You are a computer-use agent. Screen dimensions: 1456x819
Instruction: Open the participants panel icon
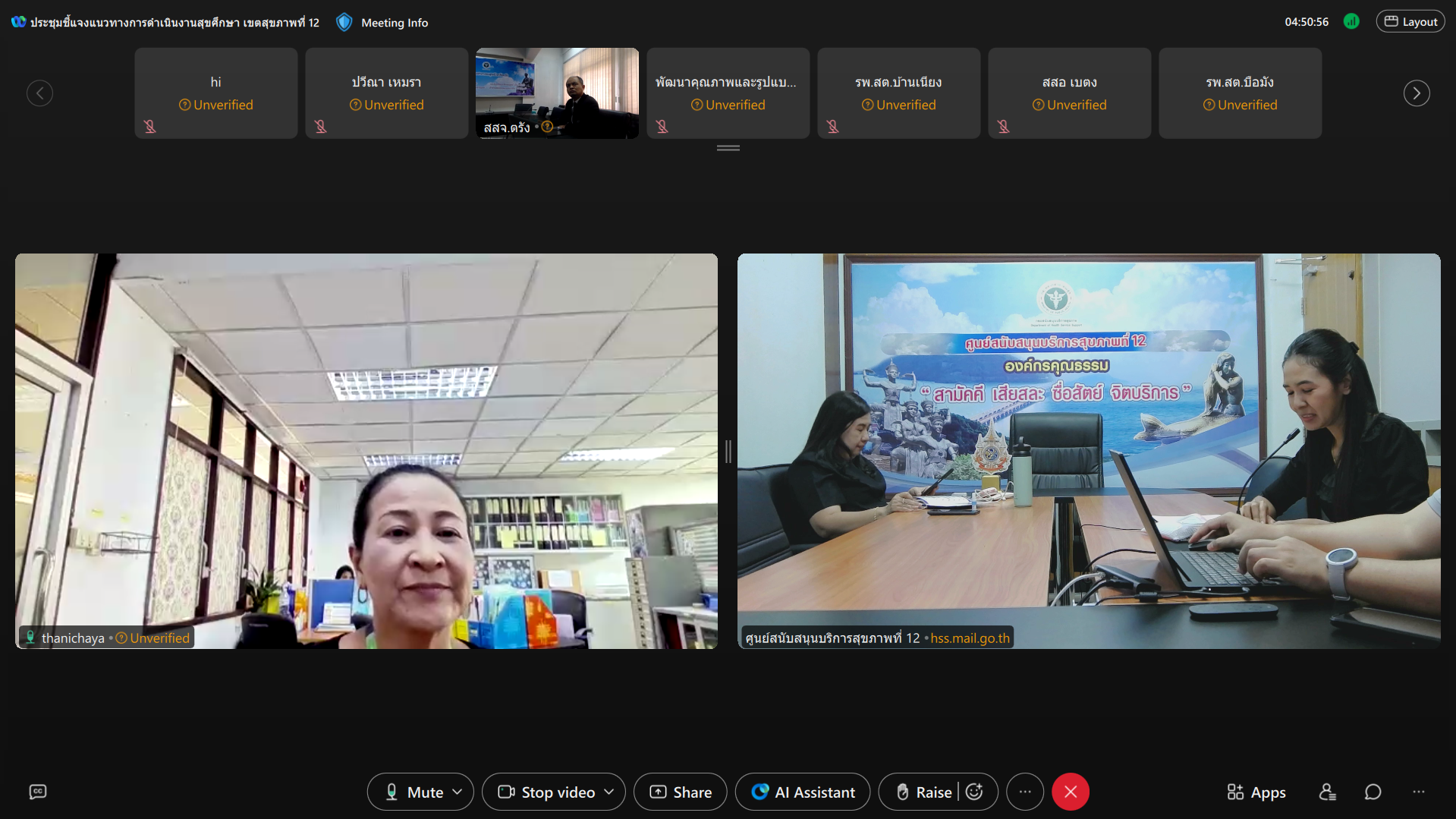(x=1327, y=792)
